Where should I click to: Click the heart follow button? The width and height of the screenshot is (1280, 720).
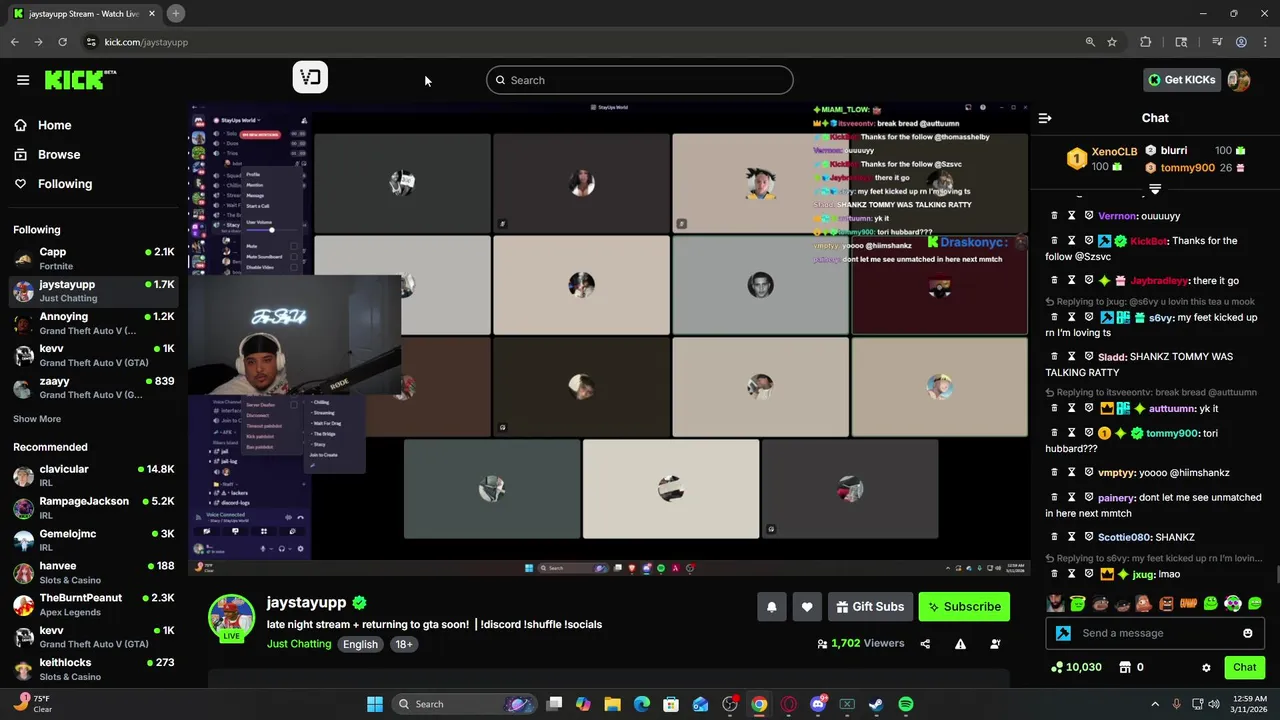point(807,607)
